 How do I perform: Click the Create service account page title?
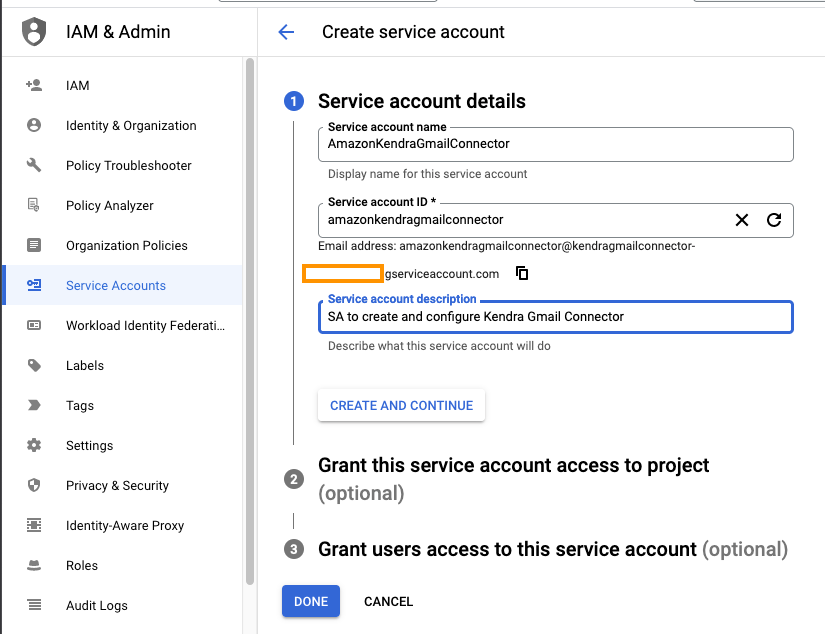pyautogui.click(x=413, y=32)
